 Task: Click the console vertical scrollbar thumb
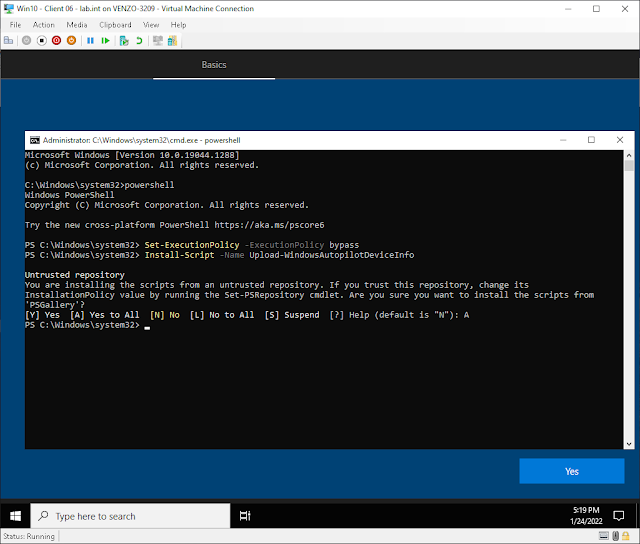click(629, 166)
